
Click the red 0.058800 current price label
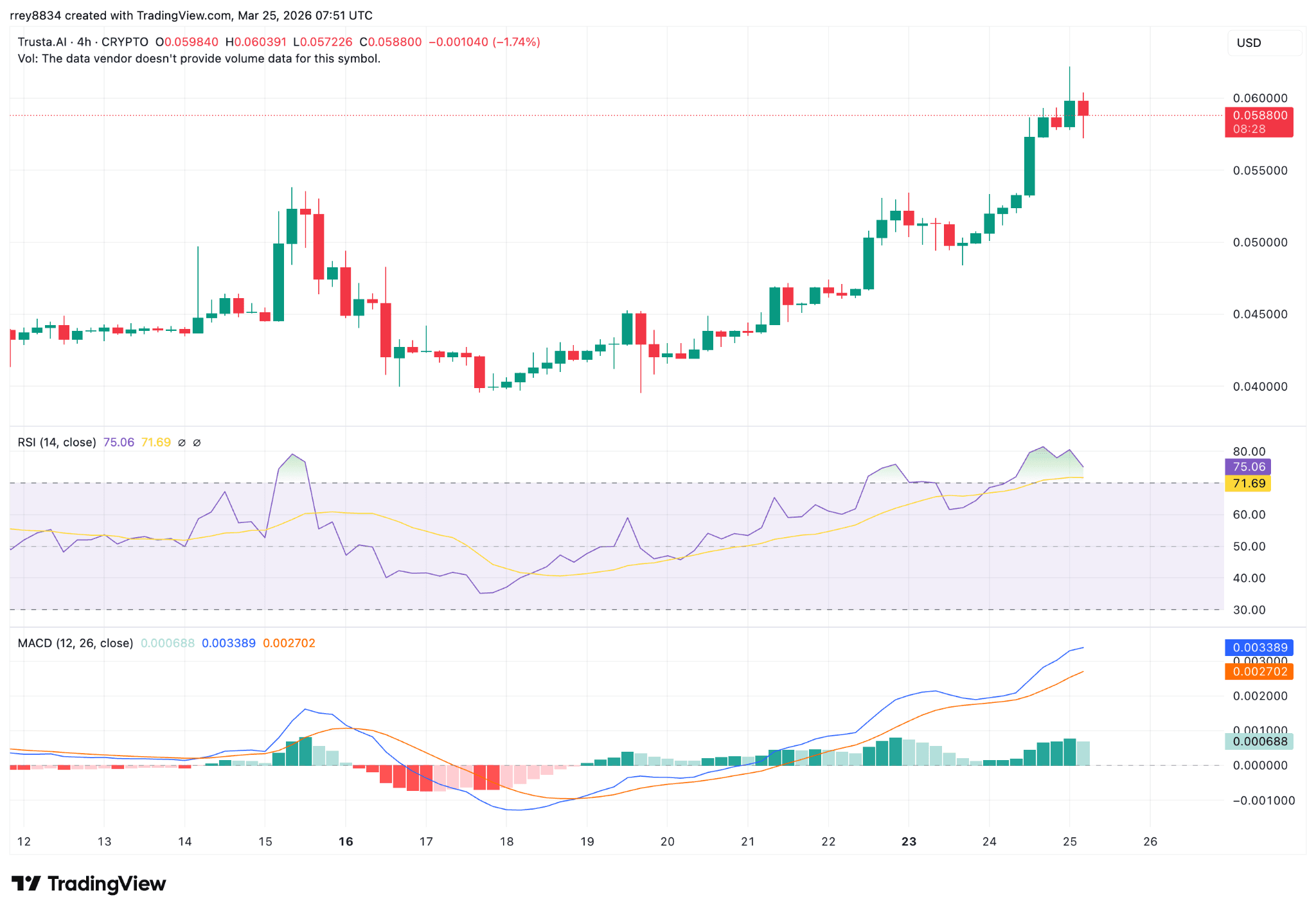tap(1259, 122)
